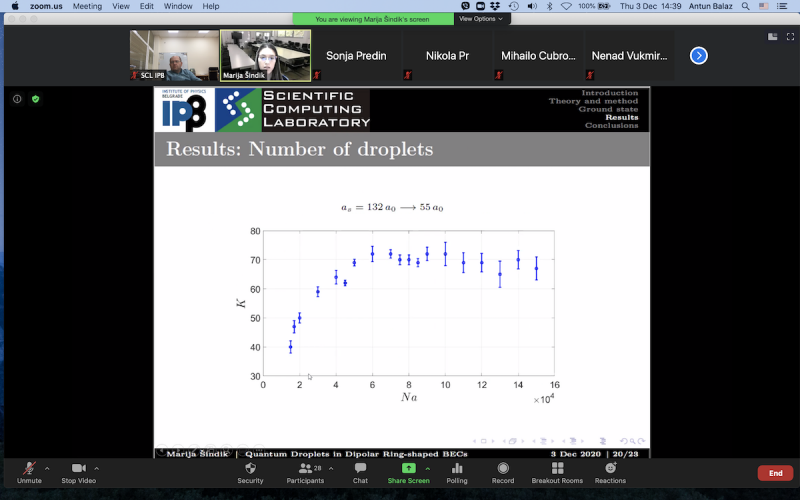Click the Time Machine menu bar icon
The width and height of the screenshot is (800, 500).
coord(514,6)
